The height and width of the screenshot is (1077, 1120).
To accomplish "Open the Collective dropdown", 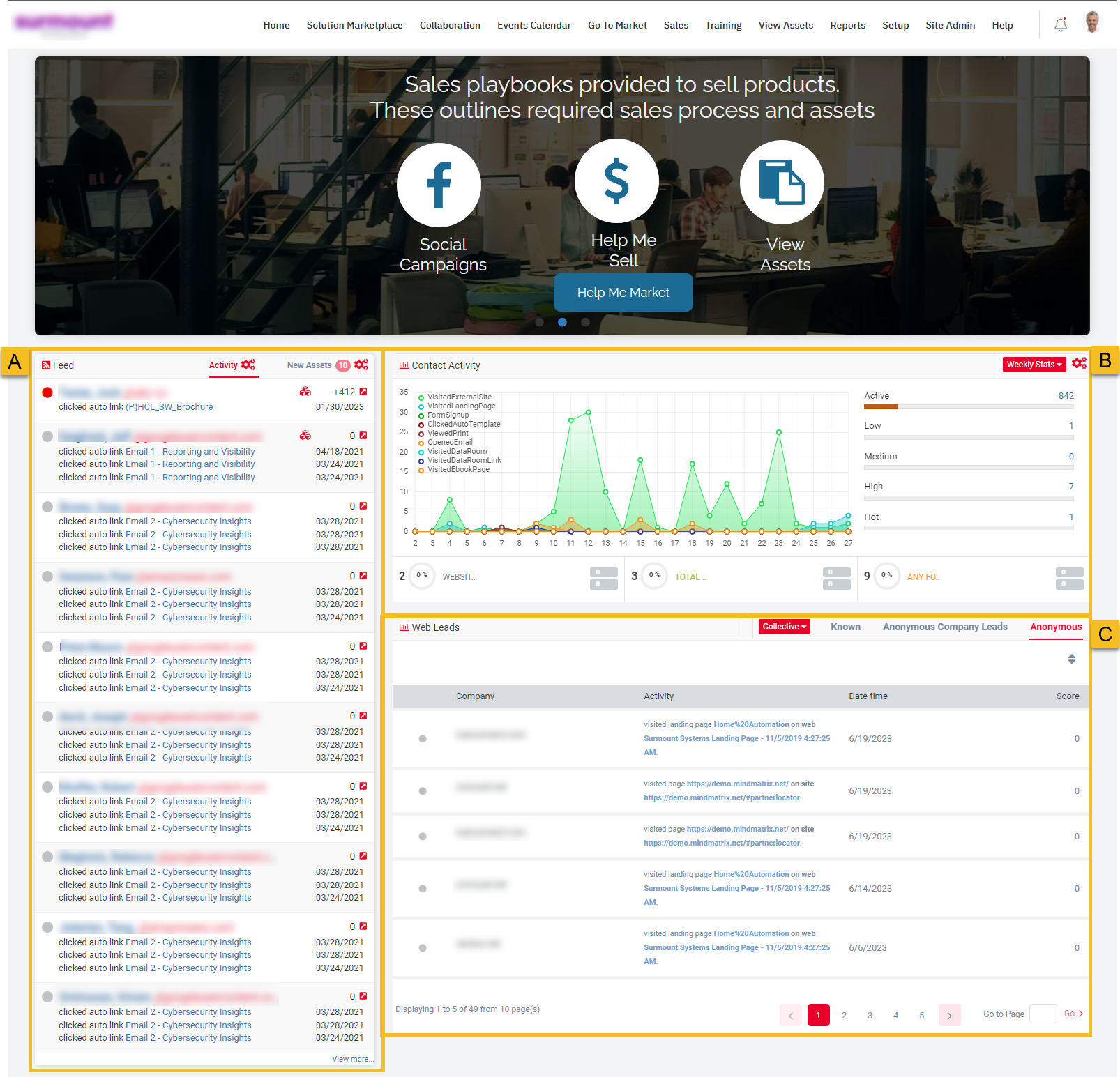I will click(785, 627).
